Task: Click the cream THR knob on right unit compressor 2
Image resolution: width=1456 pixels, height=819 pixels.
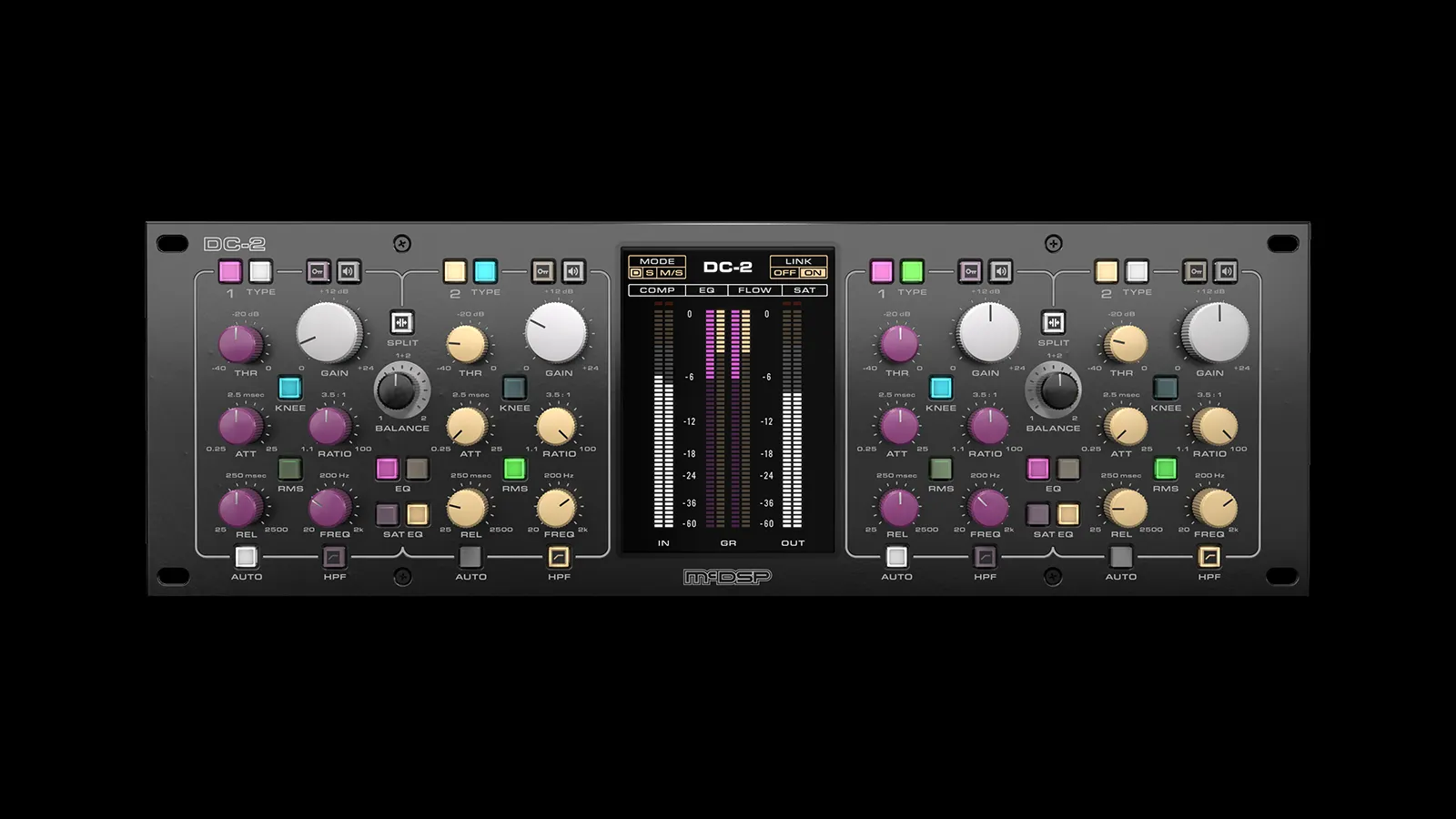Action: (1126, 345)
